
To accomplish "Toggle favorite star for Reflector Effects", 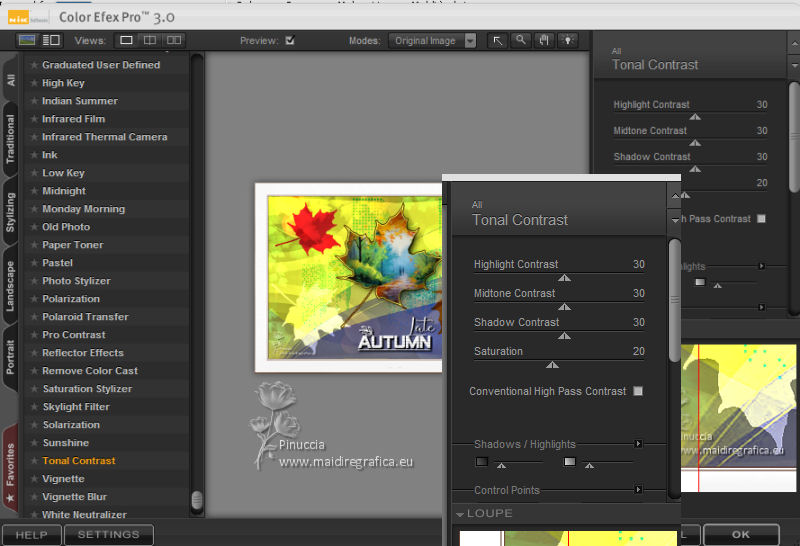I will tap(34, 353).
